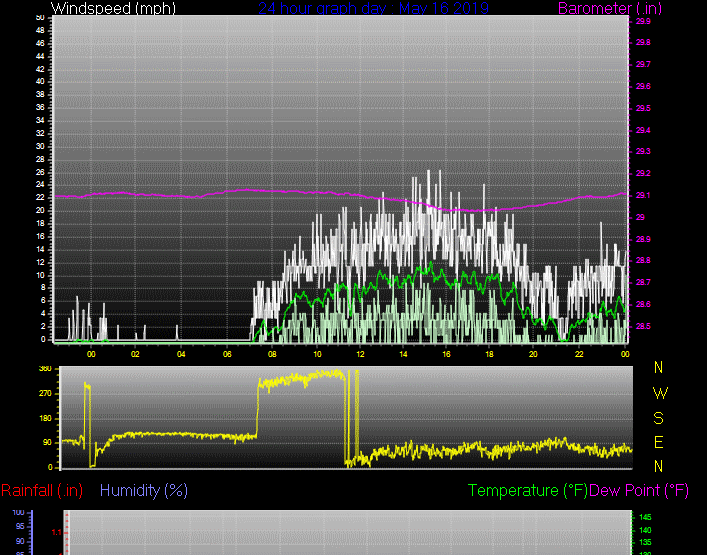This screenshot has height=555, width=707.
Task: Click barometer scale value 28.8
Action: pos(643,261)
